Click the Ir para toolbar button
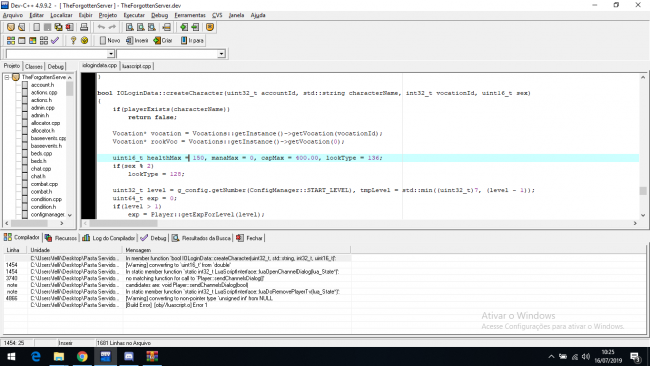Image resolution: width=650 pixels, height=366 pixels. 192,40
